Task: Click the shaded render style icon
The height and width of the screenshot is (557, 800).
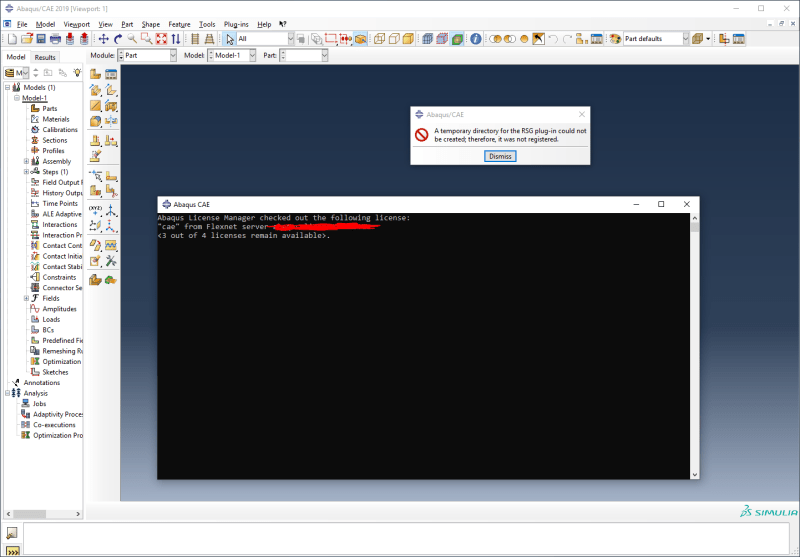Action: point(408,39)
